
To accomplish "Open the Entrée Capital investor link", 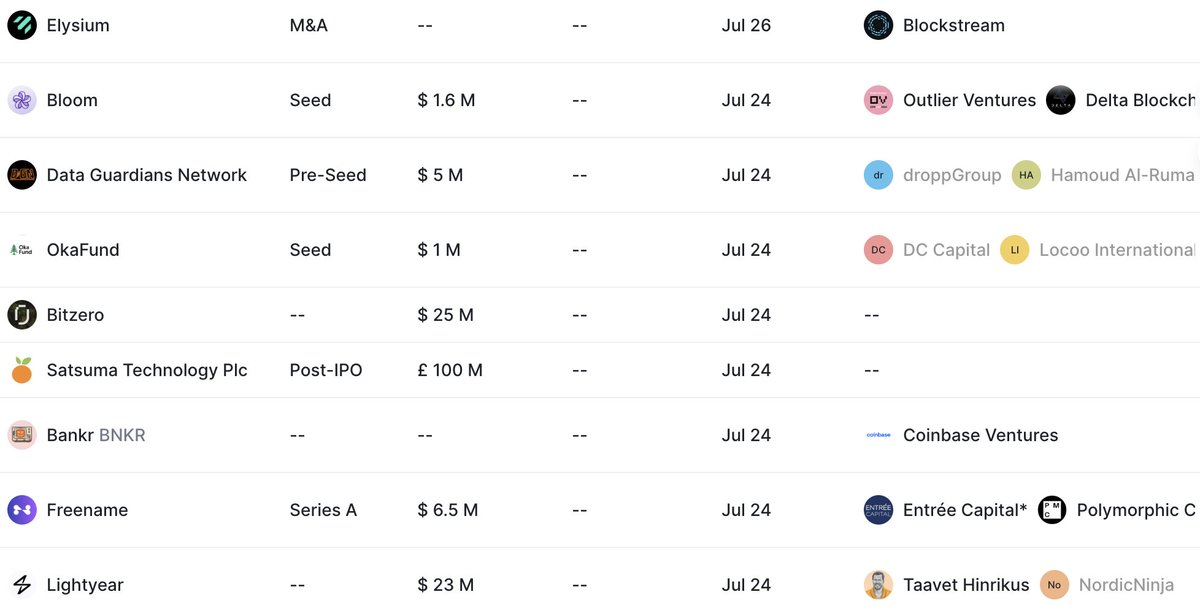I will 964,510.
